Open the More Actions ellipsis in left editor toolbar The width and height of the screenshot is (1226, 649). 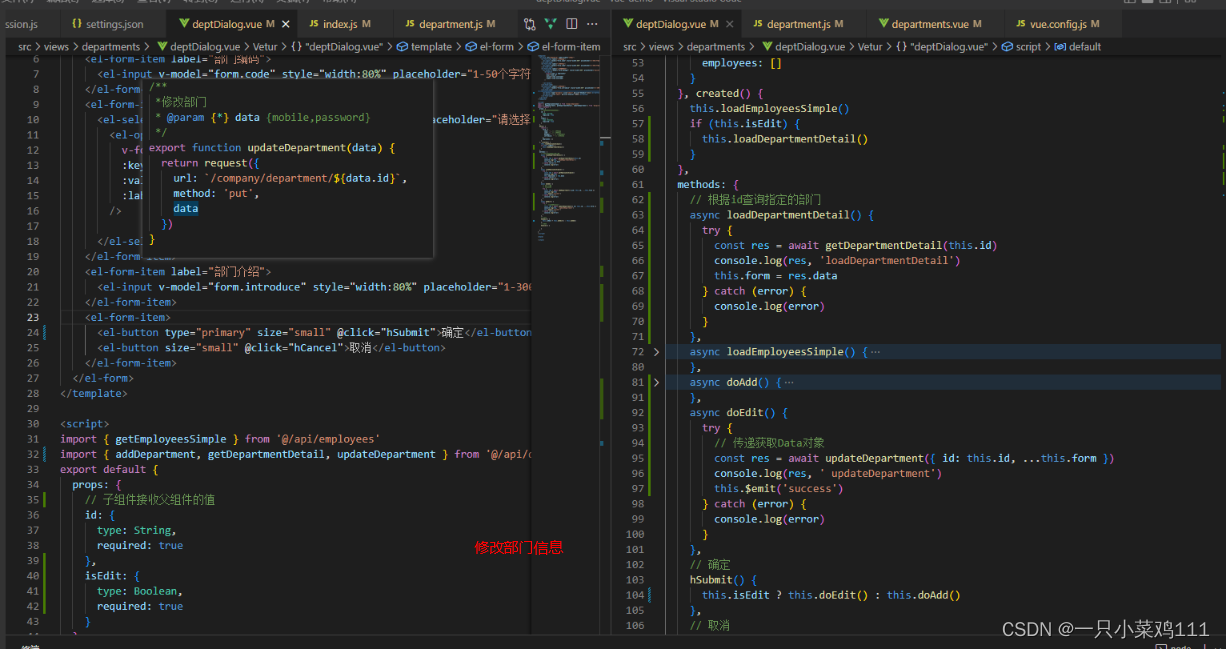[x=590, y=24]
